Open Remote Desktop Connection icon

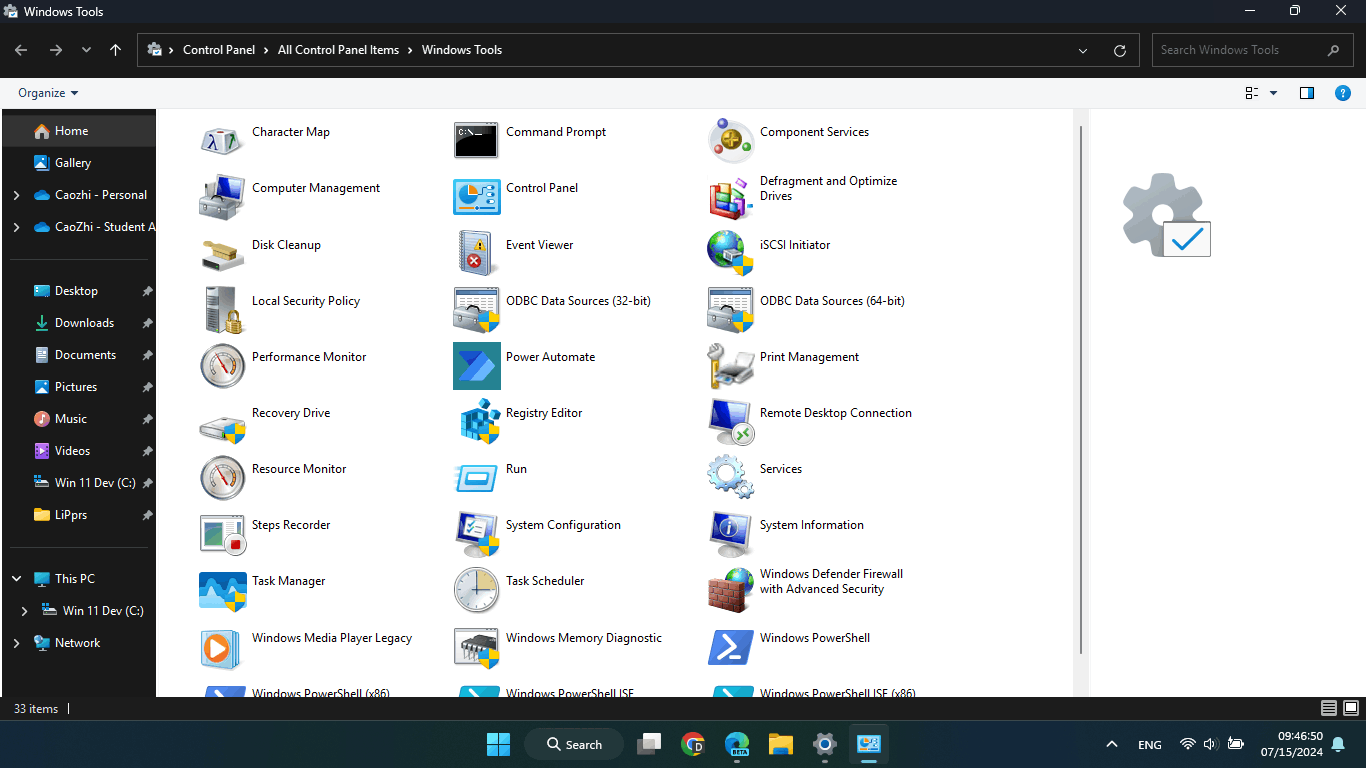pyautogui.click(x=730, y=422)
